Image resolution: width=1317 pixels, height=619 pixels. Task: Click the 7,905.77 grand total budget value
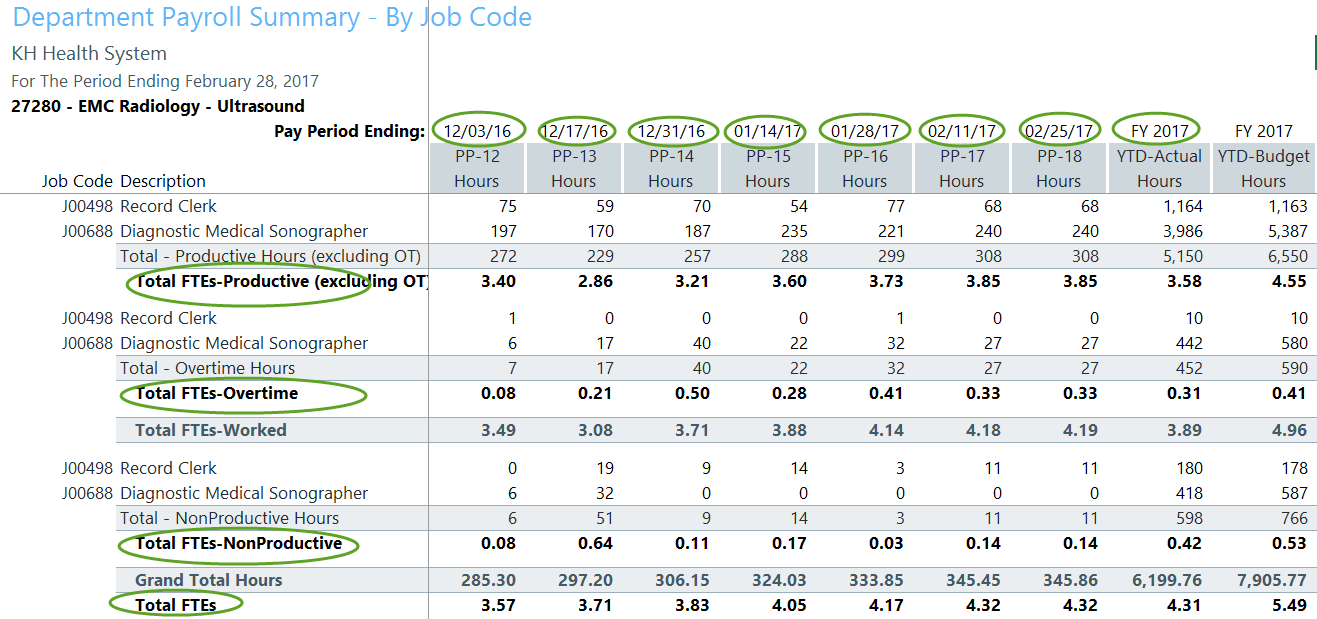coord(1264,580)
